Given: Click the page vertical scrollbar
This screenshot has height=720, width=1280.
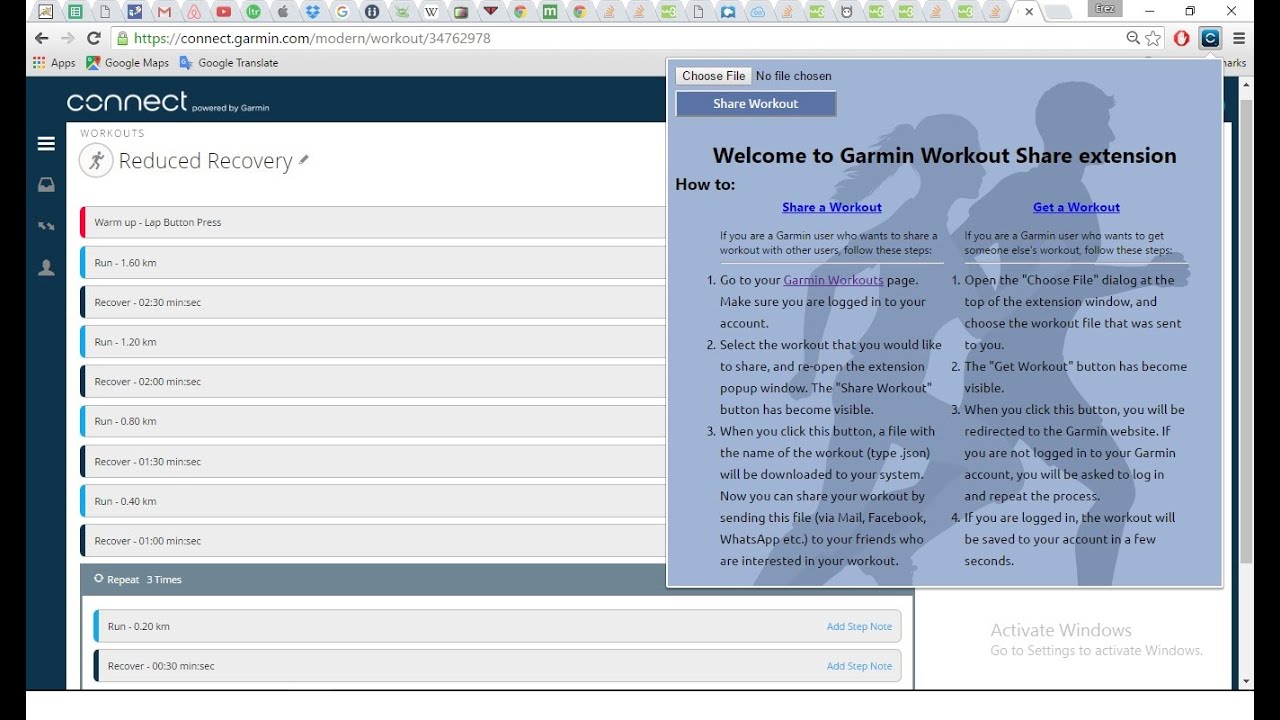Looking at the screenshot, I should 1245,330.
